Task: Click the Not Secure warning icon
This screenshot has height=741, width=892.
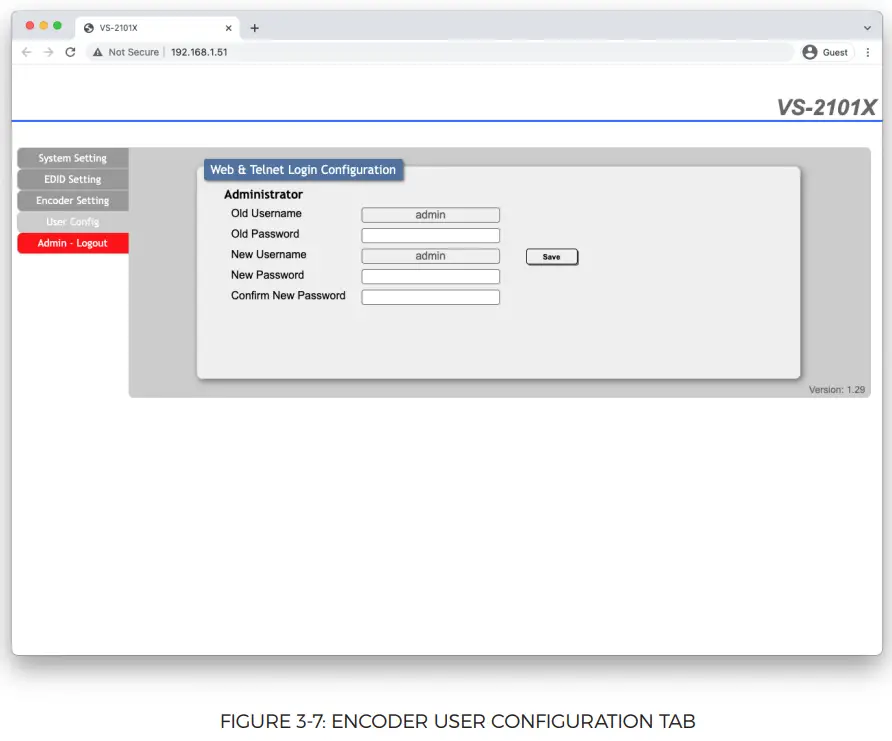Action: [x=98, y=52]
